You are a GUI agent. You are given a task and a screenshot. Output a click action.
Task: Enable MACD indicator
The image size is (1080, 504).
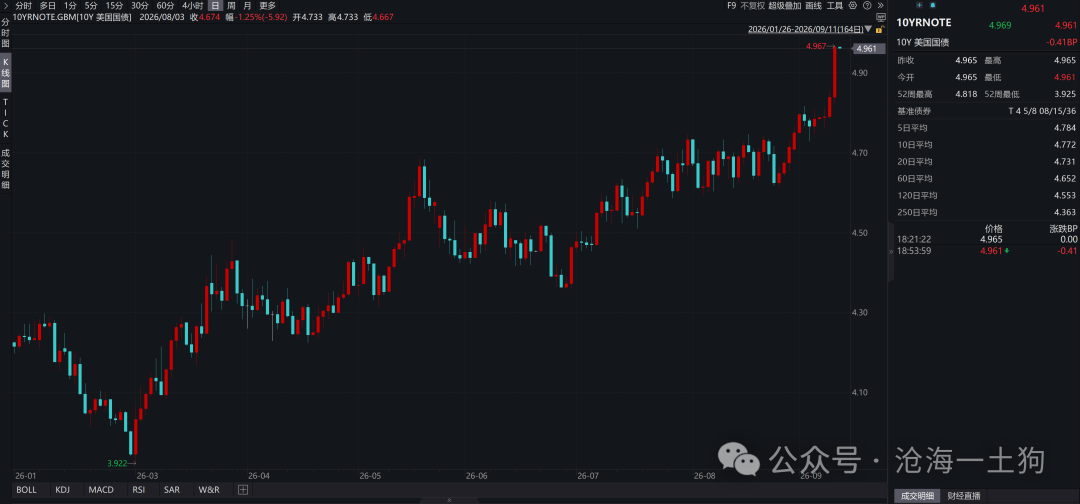pos(101,490)
